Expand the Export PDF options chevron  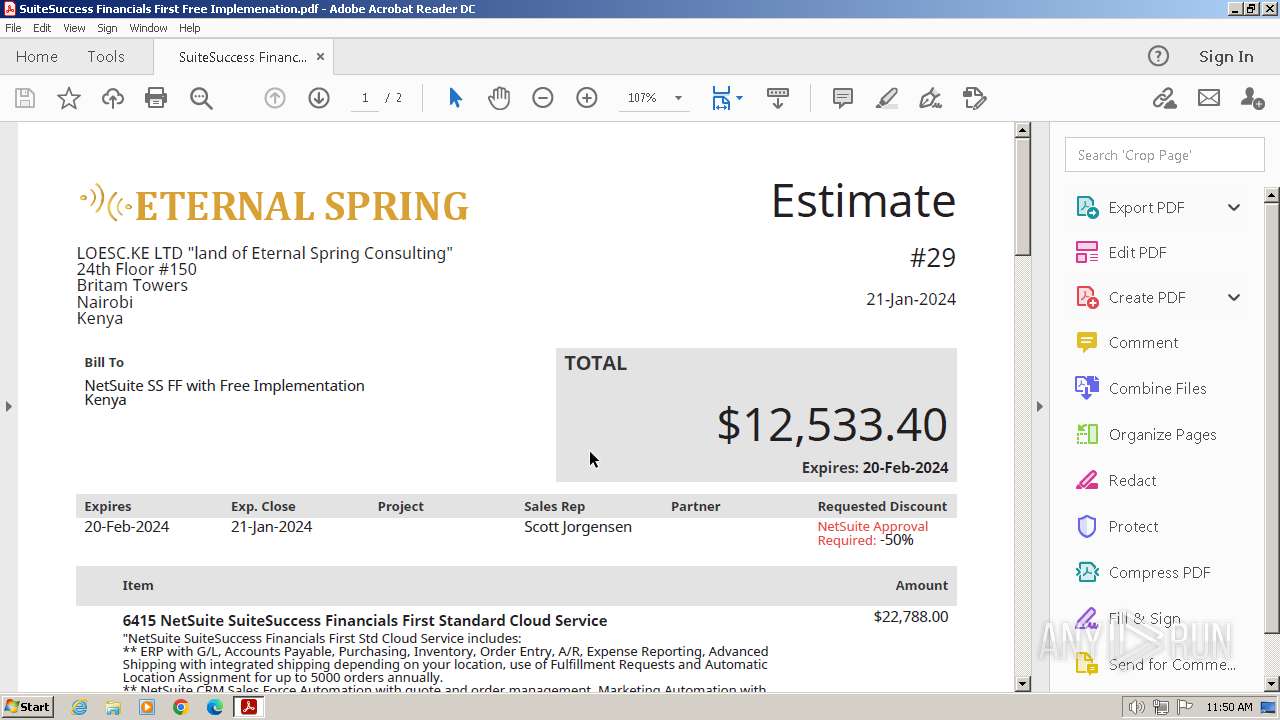click(x=1234, y=208)
